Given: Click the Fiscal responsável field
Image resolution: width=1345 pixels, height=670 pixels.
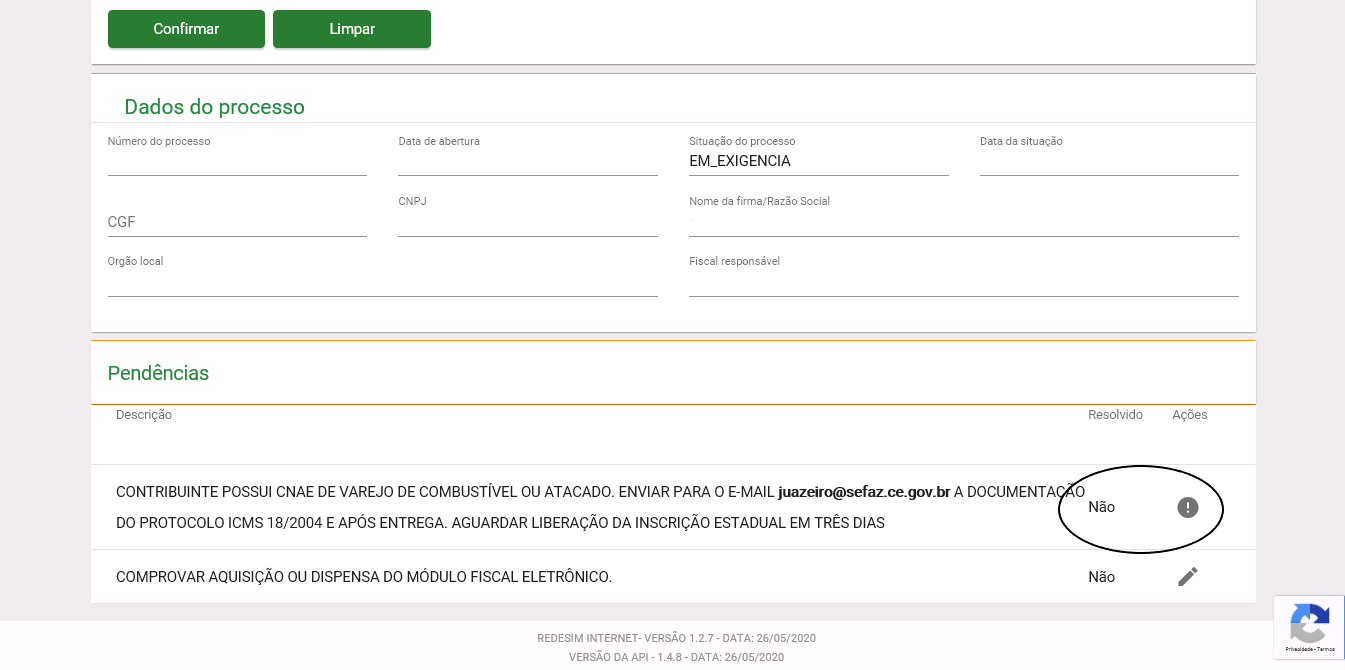Looking at the screenshot, I should (964, 282).
